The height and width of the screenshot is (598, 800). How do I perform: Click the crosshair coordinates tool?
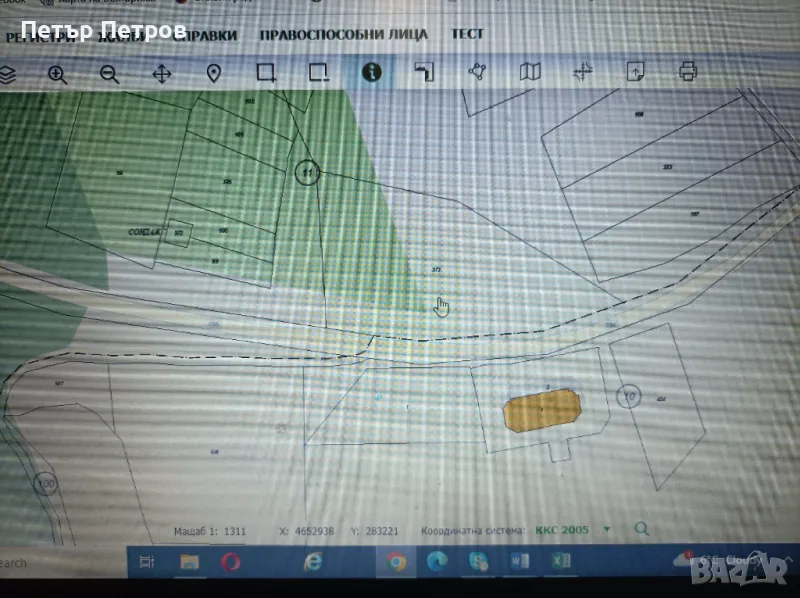click(x=583, y=71)
